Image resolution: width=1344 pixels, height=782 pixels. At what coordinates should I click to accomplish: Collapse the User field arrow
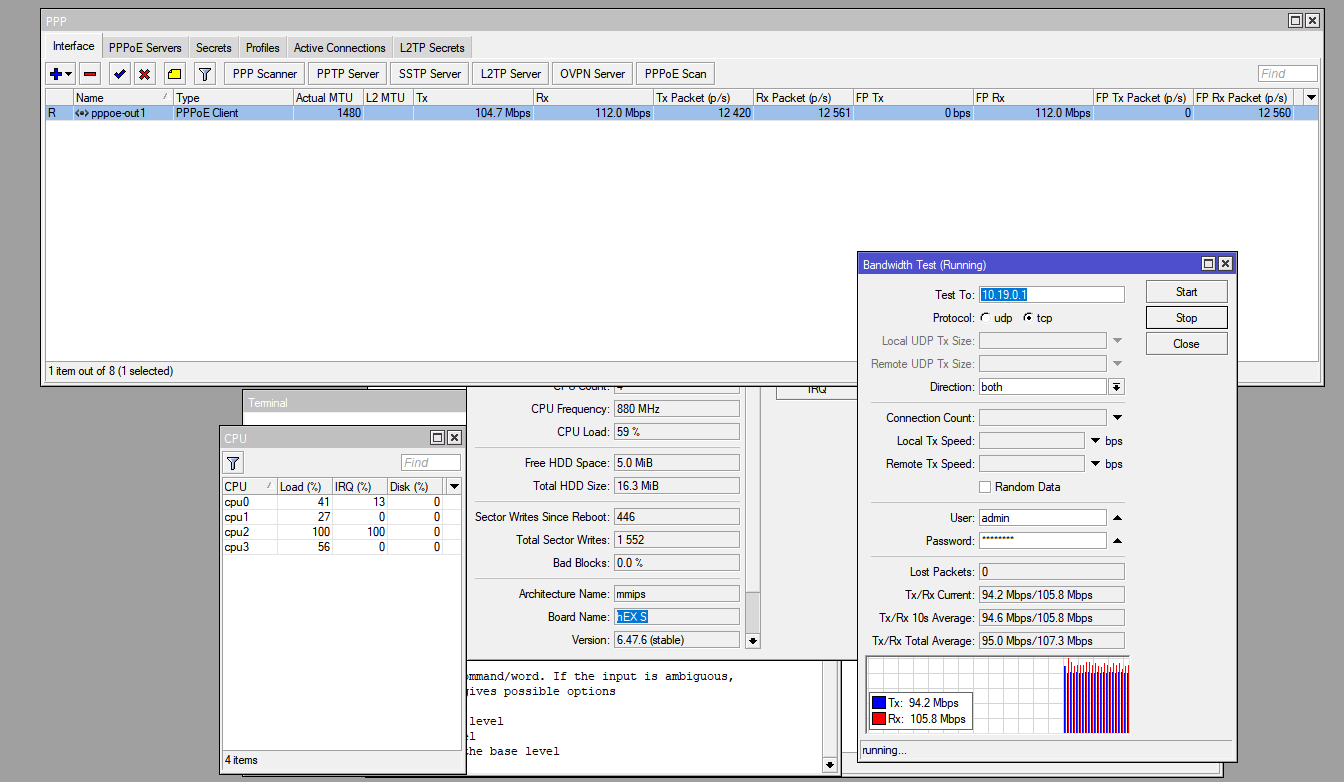click(1118, 518)
